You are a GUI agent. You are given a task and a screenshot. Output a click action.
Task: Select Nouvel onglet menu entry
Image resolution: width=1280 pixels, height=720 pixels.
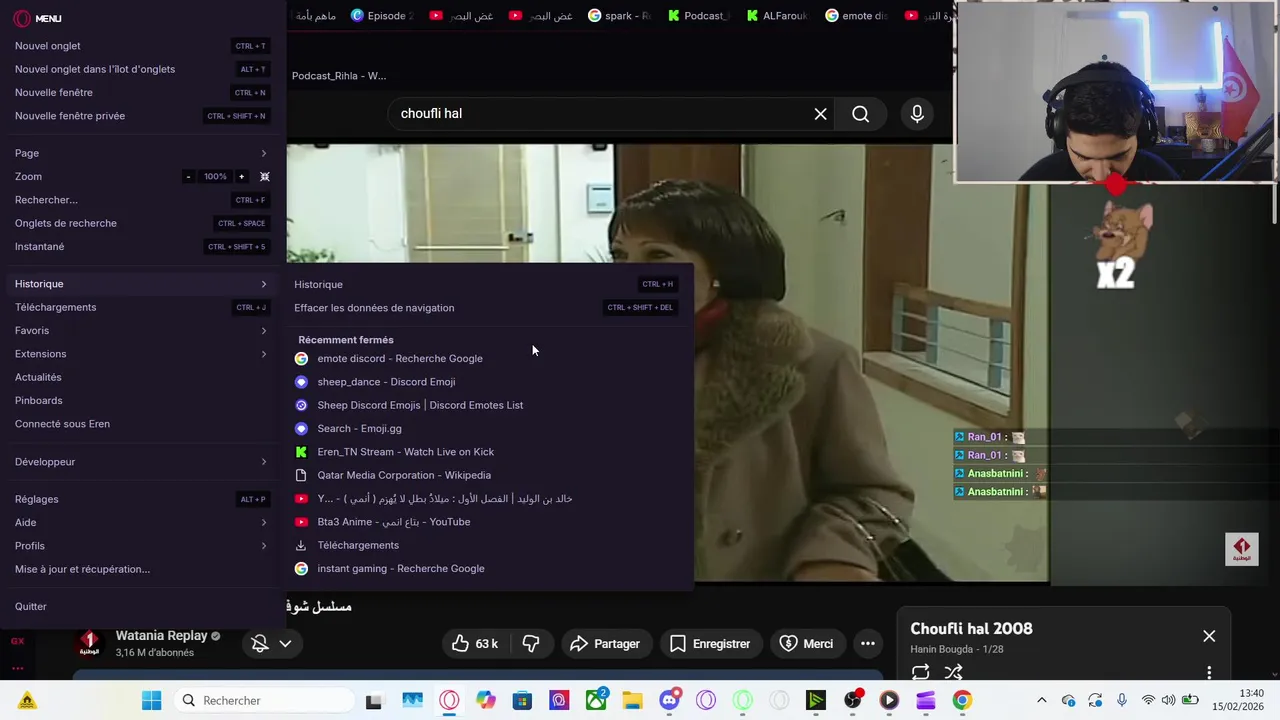coord(143,46)
